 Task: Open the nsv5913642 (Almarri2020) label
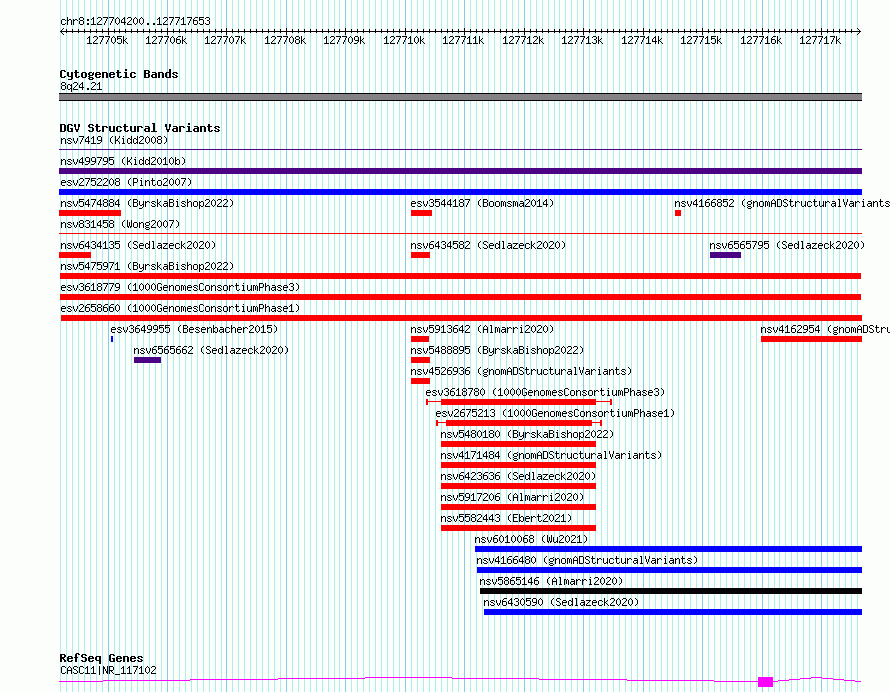point(482,329)
